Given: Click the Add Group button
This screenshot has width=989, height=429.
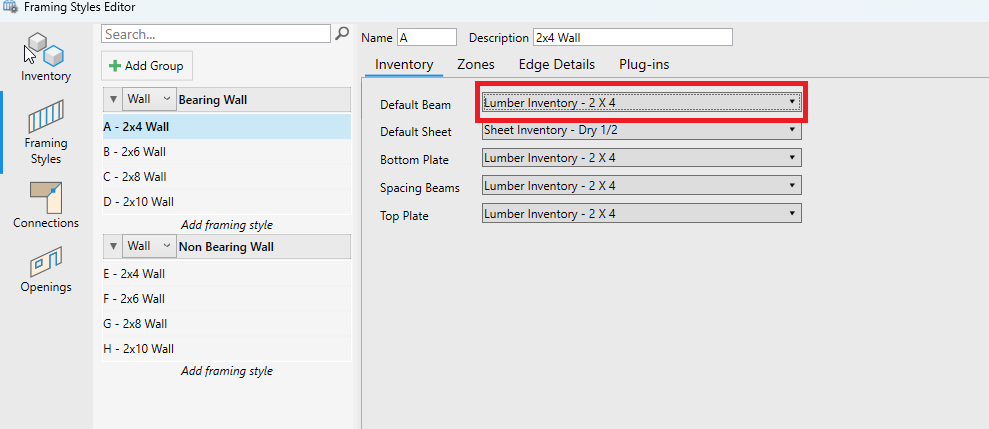Looking at the screenshot, I should pyautogui.click(x=147, y=65).
